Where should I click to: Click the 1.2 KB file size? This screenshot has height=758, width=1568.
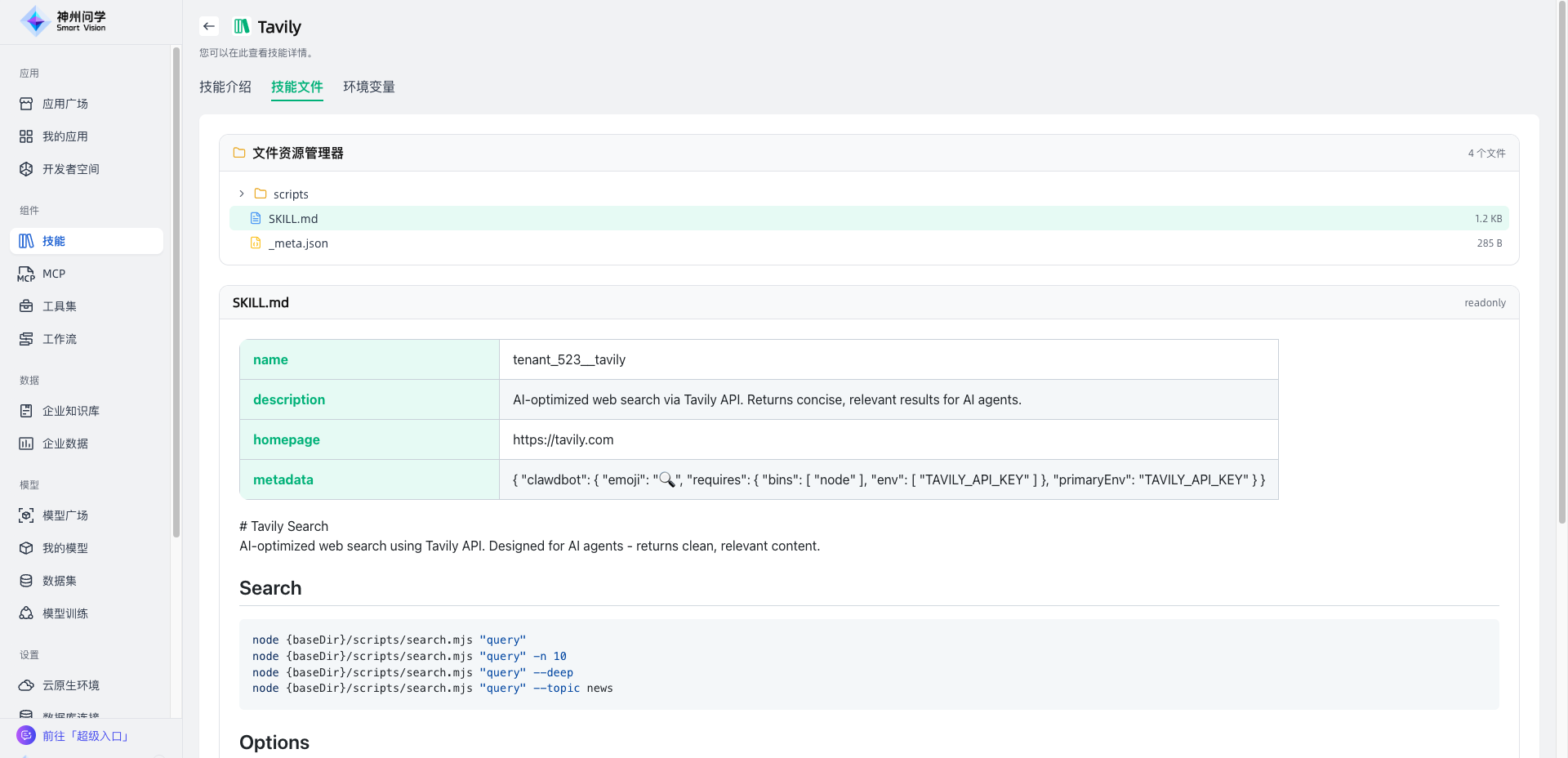[1488, 219]
